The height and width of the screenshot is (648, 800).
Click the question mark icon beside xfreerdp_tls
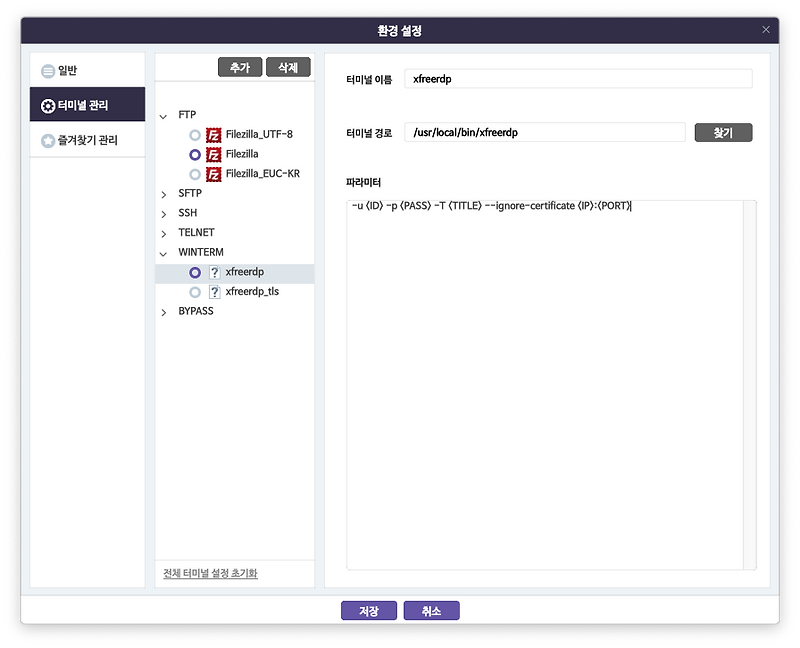pos(213,292)
